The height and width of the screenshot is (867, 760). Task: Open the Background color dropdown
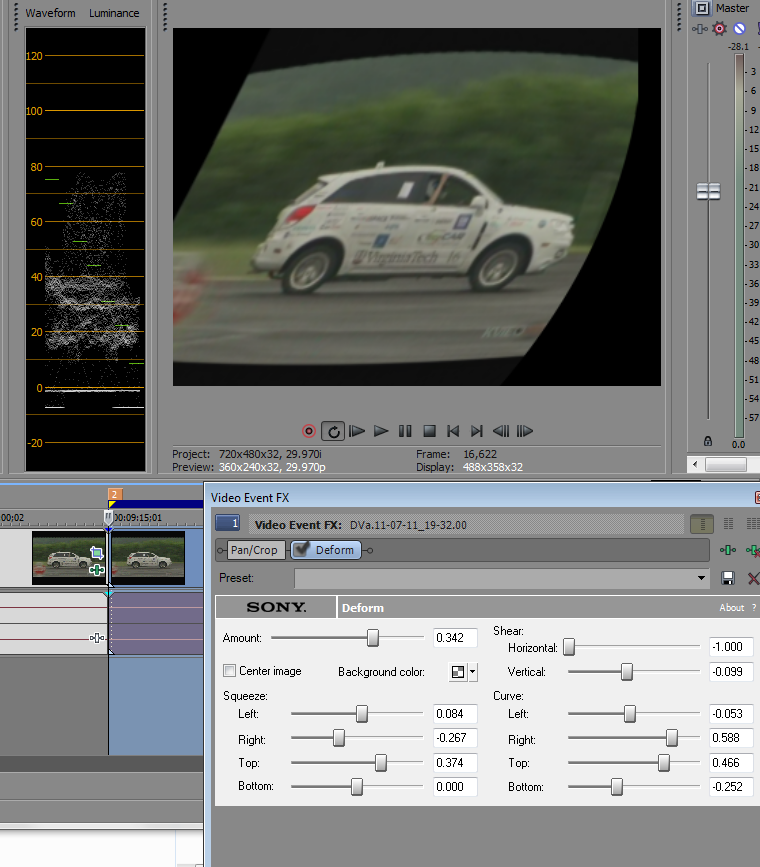click(x=472, y=672)
